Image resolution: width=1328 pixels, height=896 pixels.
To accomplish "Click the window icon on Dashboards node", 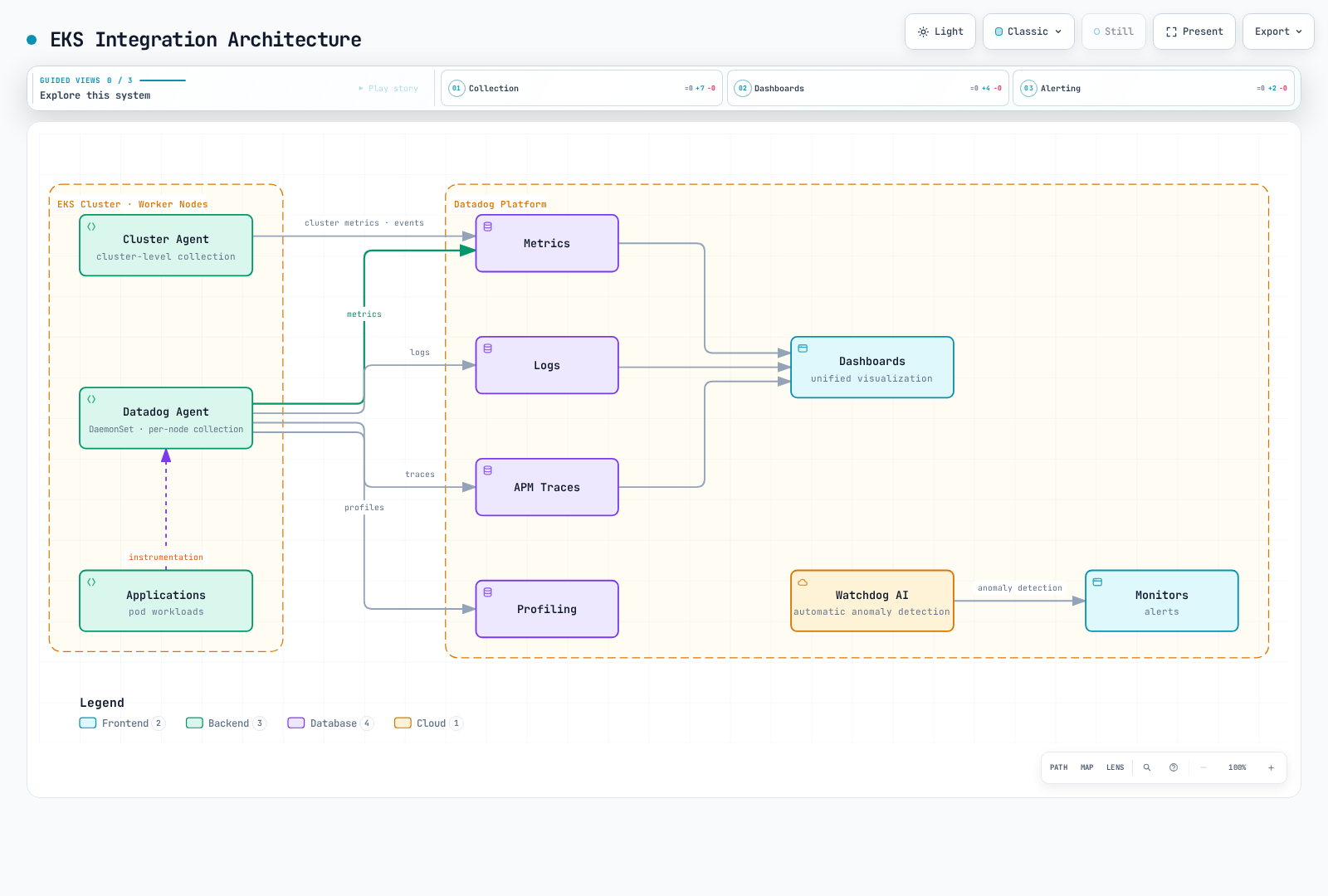I will point(803,348).
